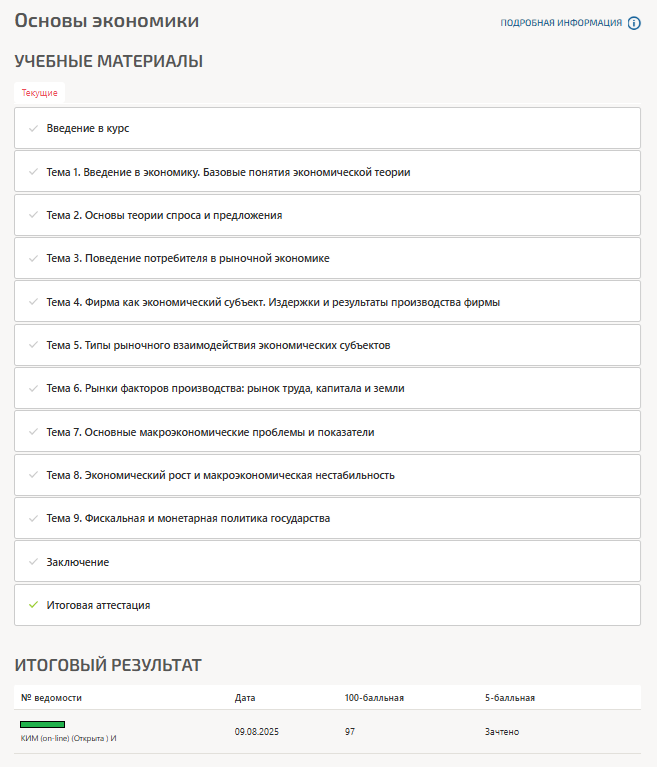Click the checkmark icon of Тема 3
657x767 pixels.
click(x=33, y=258)
